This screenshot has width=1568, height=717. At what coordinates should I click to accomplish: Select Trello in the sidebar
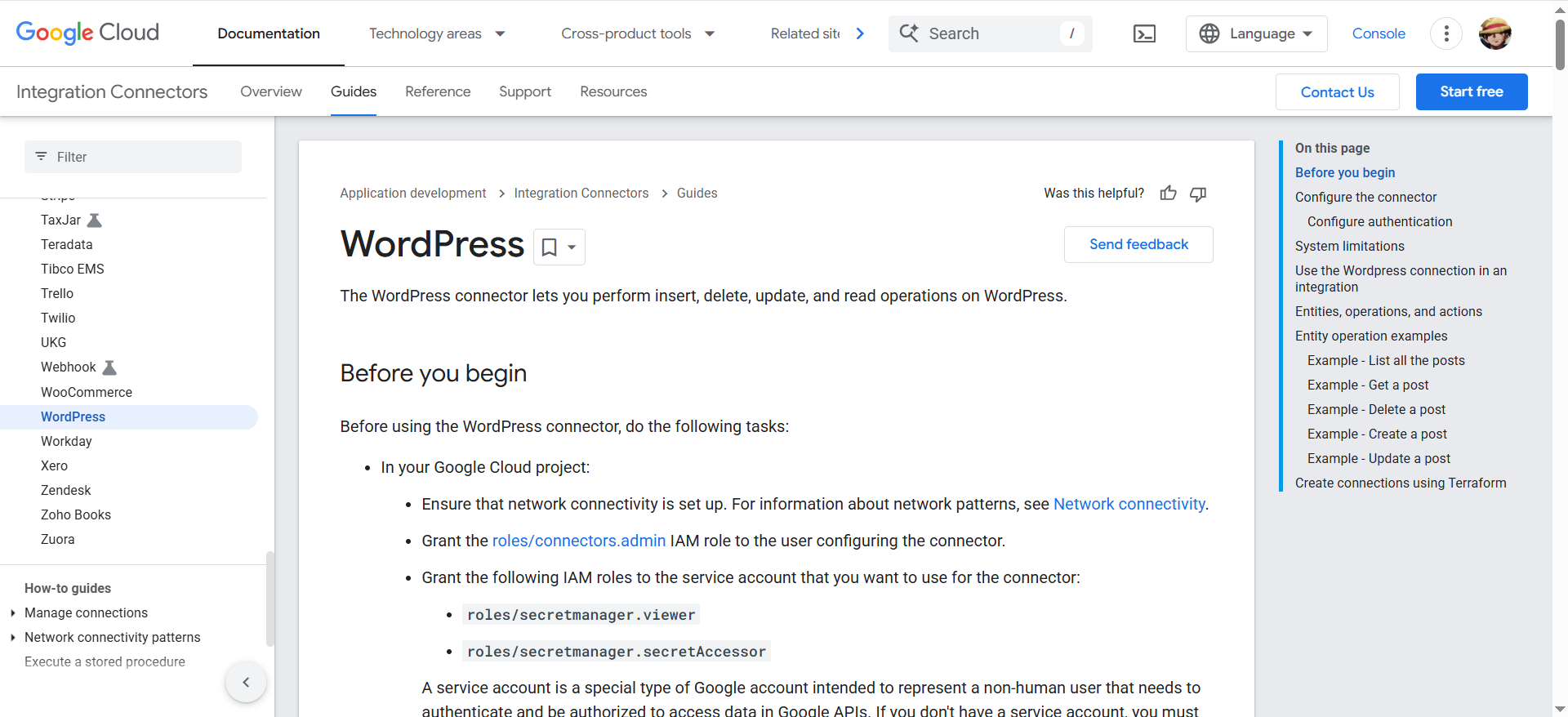pos(57,293)
